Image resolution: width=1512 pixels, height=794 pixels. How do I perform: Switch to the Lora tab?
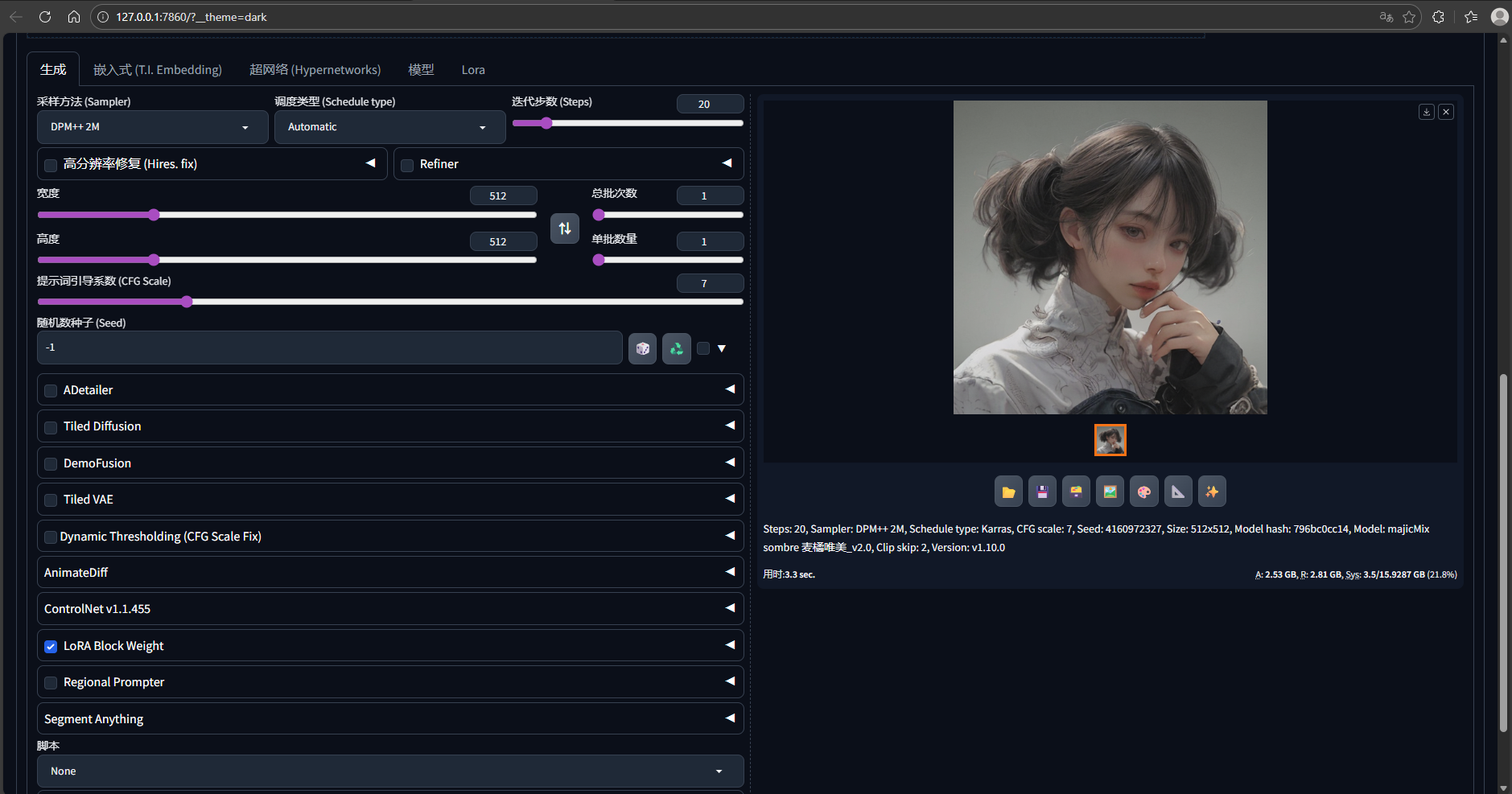(x=473, y=70)
